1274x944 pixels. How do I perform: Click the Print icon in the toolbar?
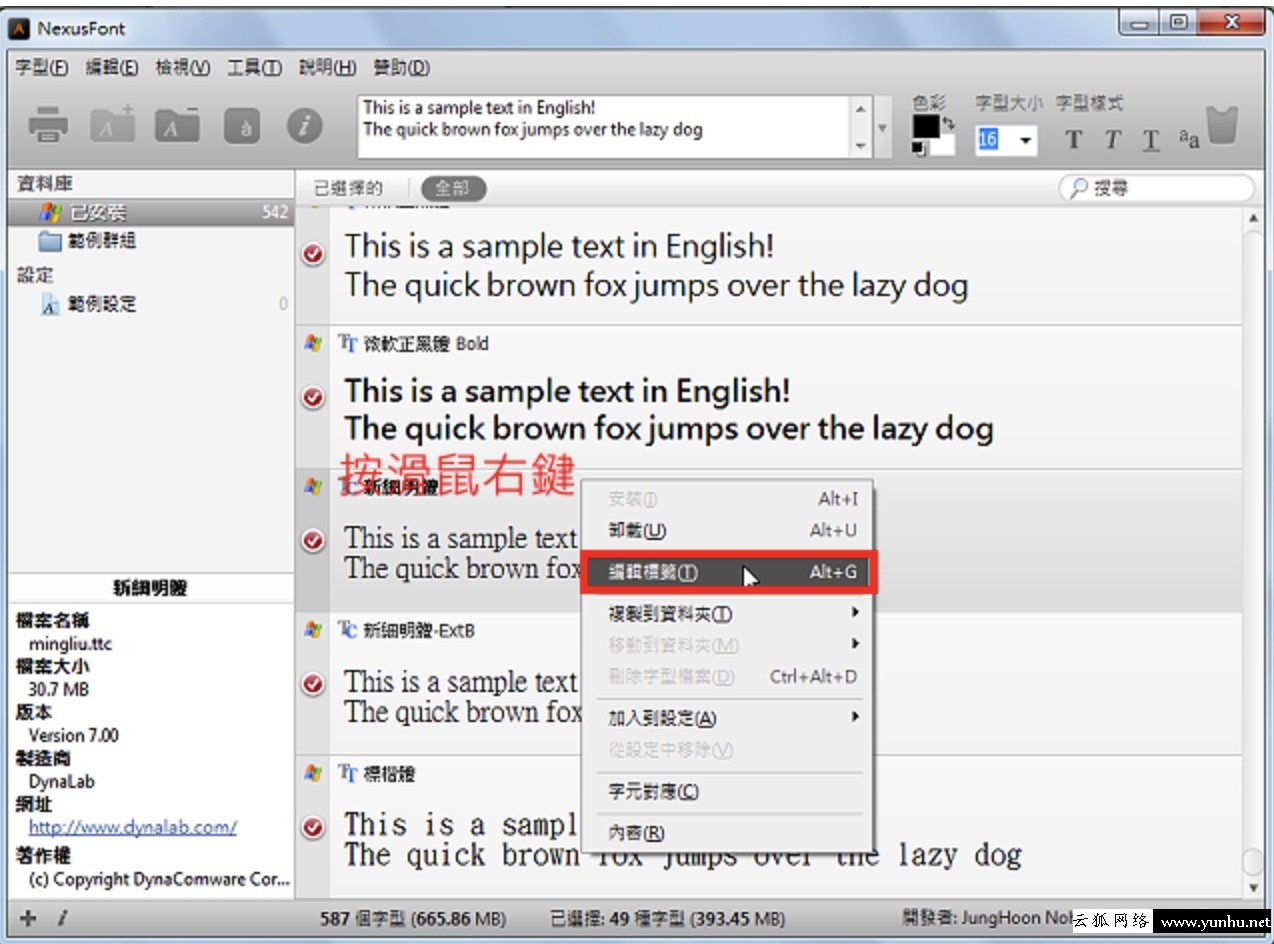48,125
